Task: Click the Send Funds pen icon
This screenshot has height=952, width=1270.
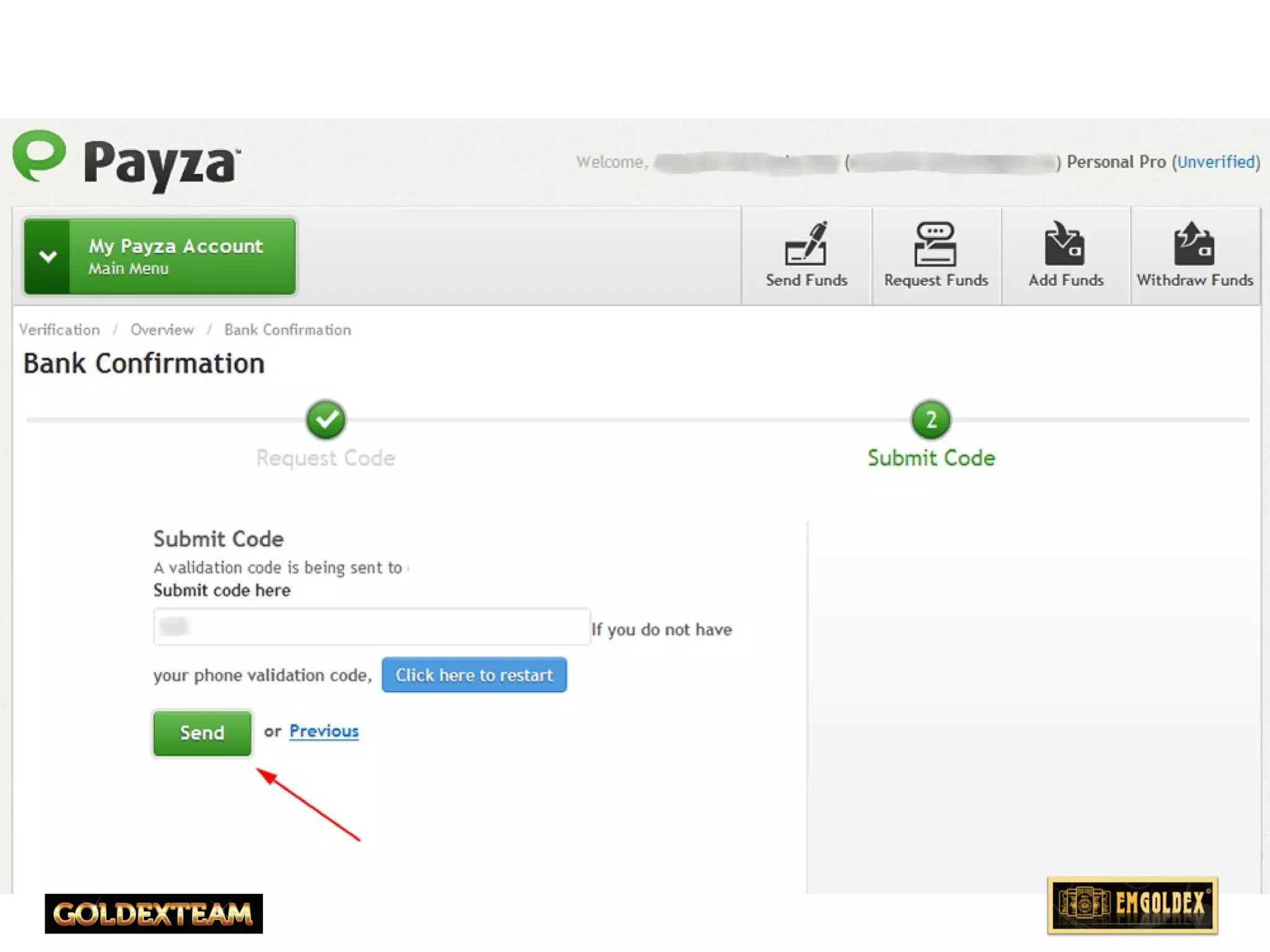Action: pyautogui.click(x=806, y=243)
